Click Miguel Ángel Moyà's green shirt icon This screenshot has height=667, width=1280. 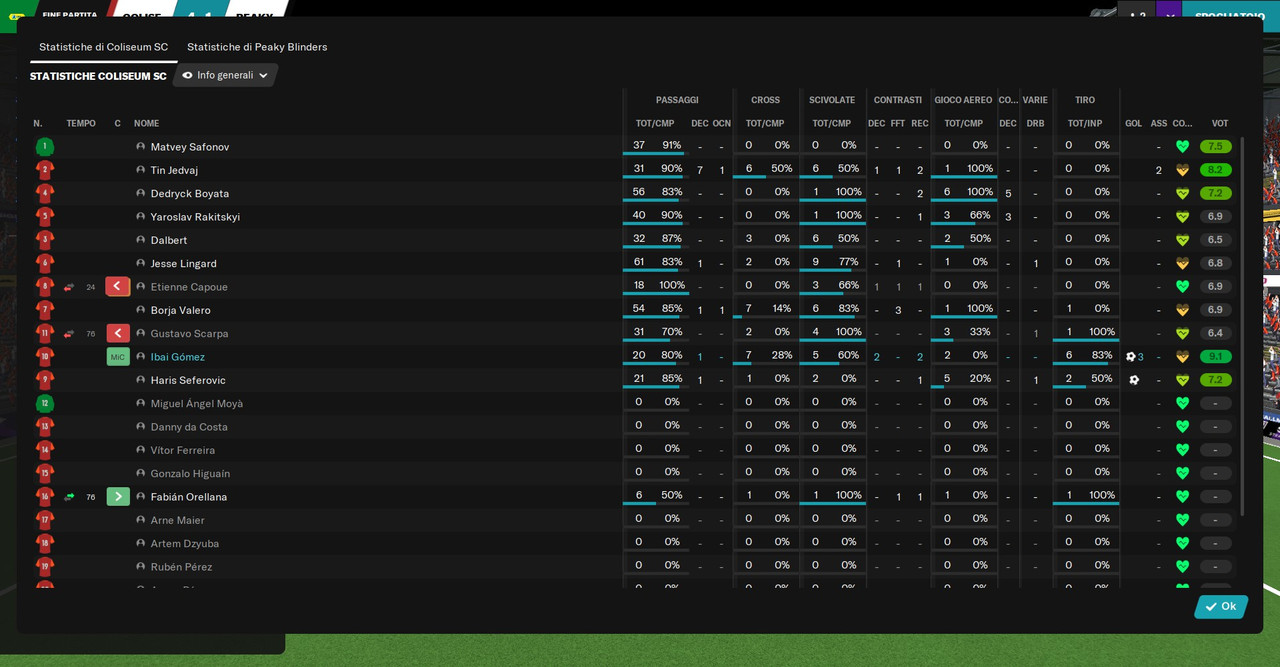coord(45,404)
